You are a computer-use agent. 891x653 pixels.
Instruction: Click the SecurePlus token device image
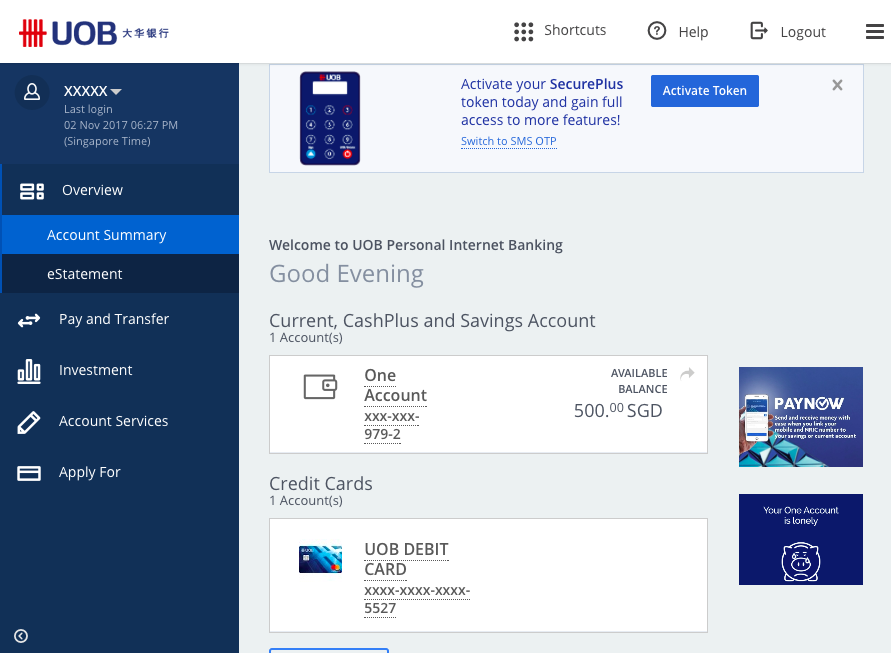(330, 118)
